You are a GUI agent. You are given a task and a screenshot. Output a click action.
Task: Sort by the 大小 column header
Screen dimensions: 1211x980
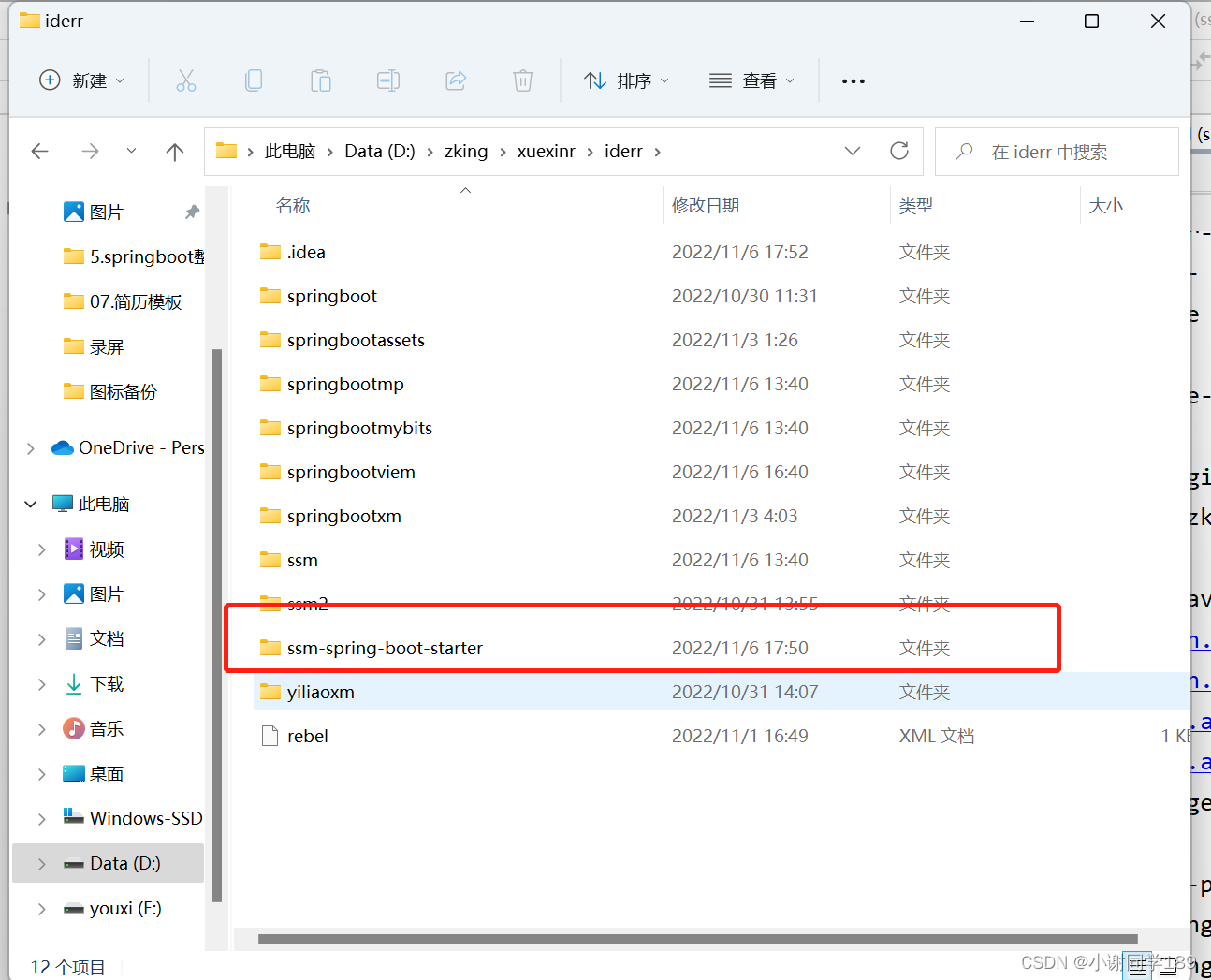1106,206
